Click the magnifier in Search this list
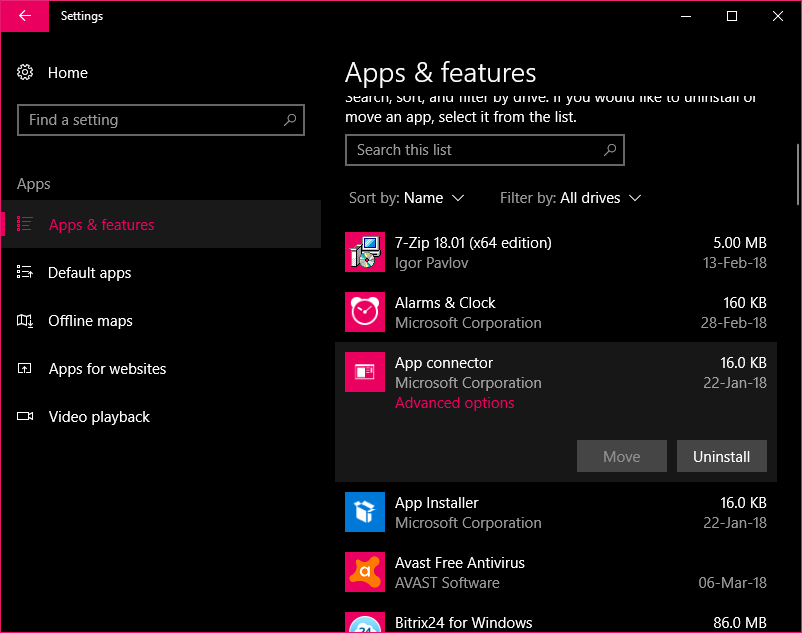802x633 pixels. (610, 150)
